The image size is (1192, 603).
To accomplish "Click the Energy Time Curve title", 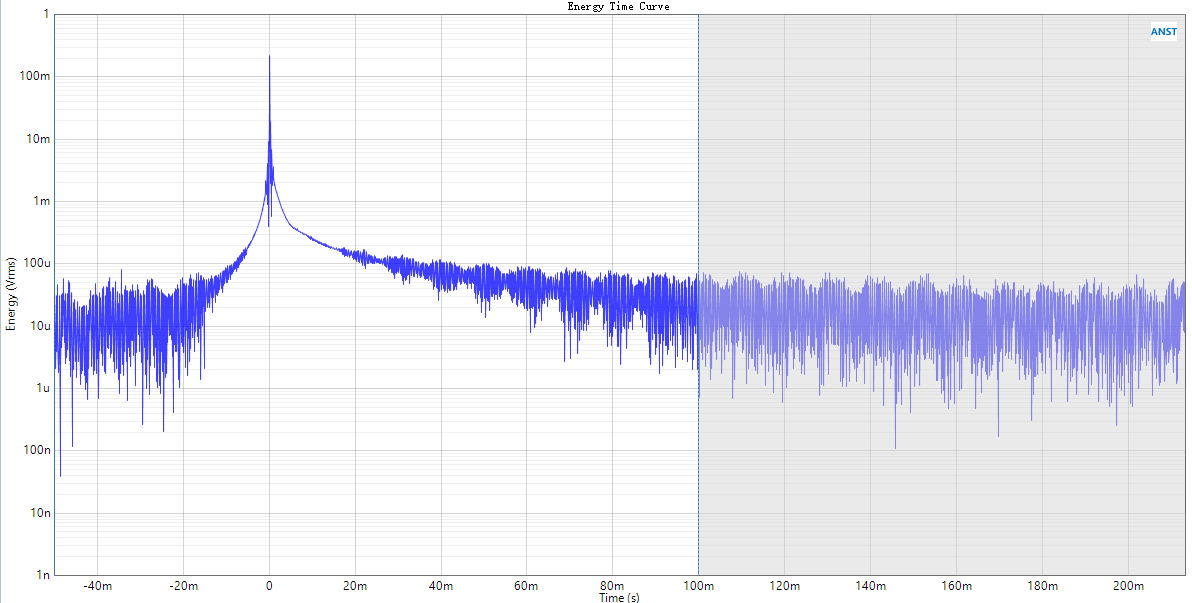I will [618, 6].
